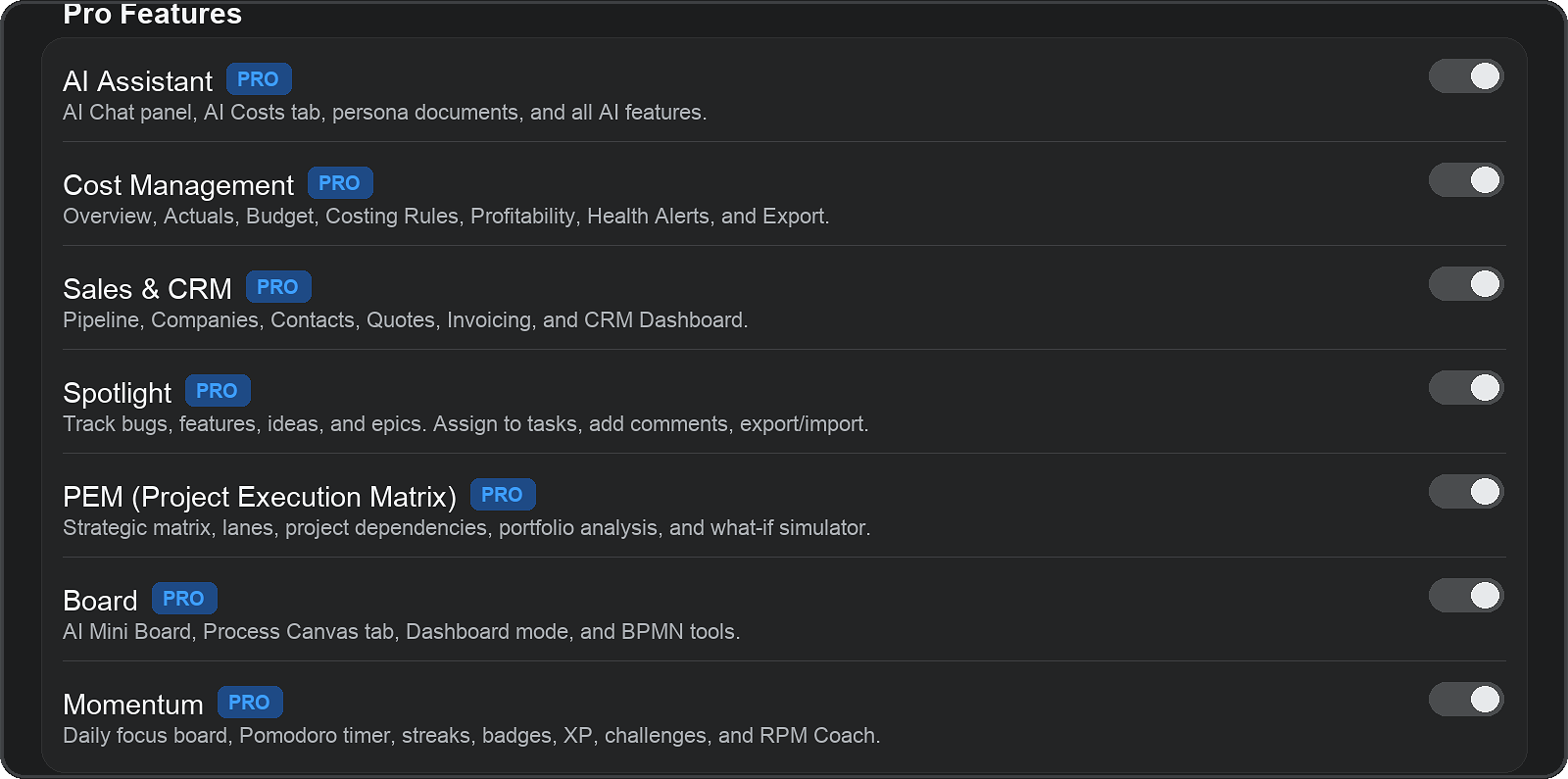Click the PRO badge beside Spotlight
The height and width of the screenshot is (779, 1568).
pyautogui.click(x=218, y=391)
